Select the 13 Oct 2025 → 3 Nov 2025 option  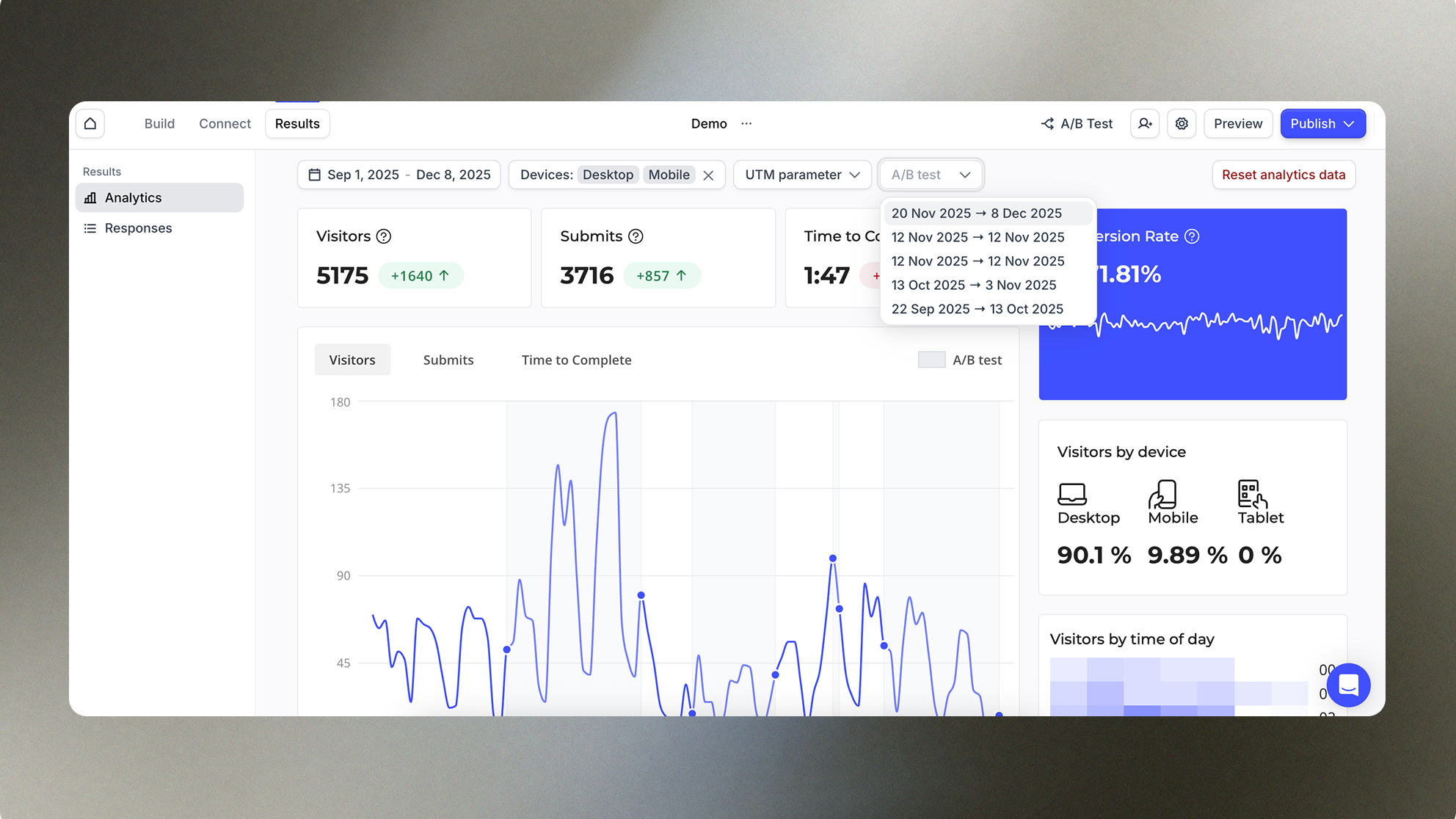[974, 285]
